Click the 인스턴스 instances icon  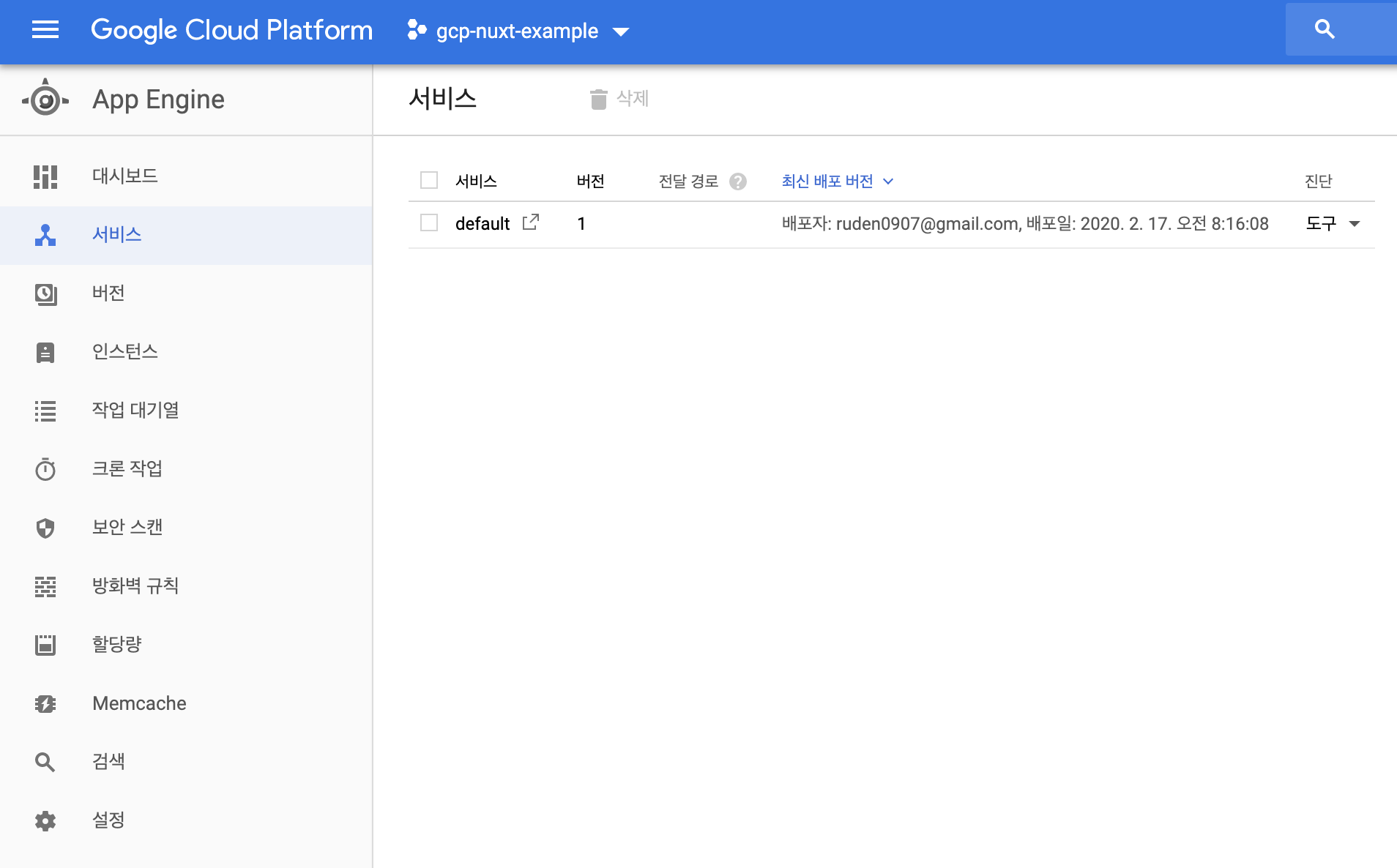click(x=45, y=352)
